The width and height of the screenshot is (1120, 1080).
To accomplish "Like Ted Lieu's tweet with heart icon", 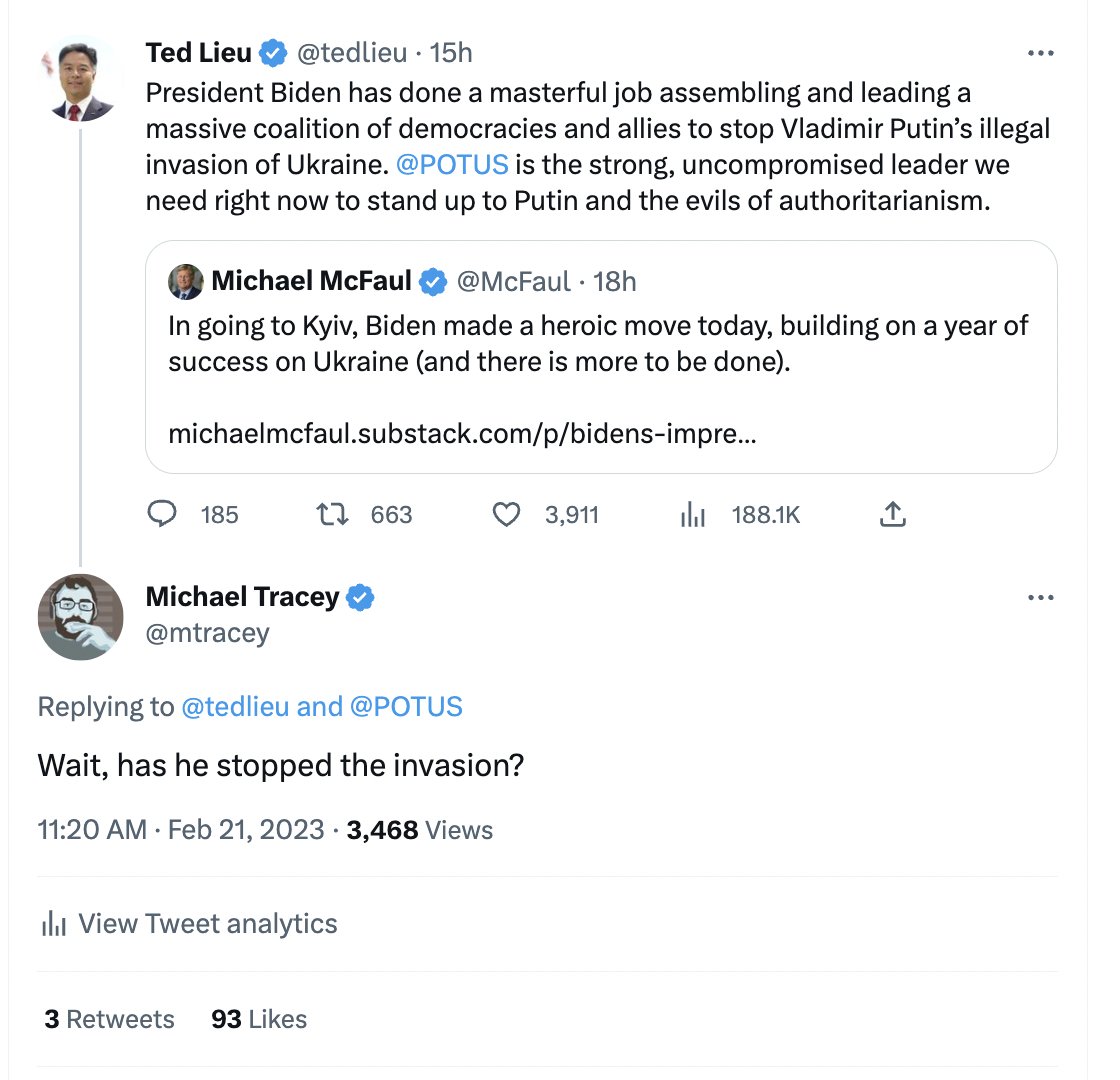I will point(508,514).
